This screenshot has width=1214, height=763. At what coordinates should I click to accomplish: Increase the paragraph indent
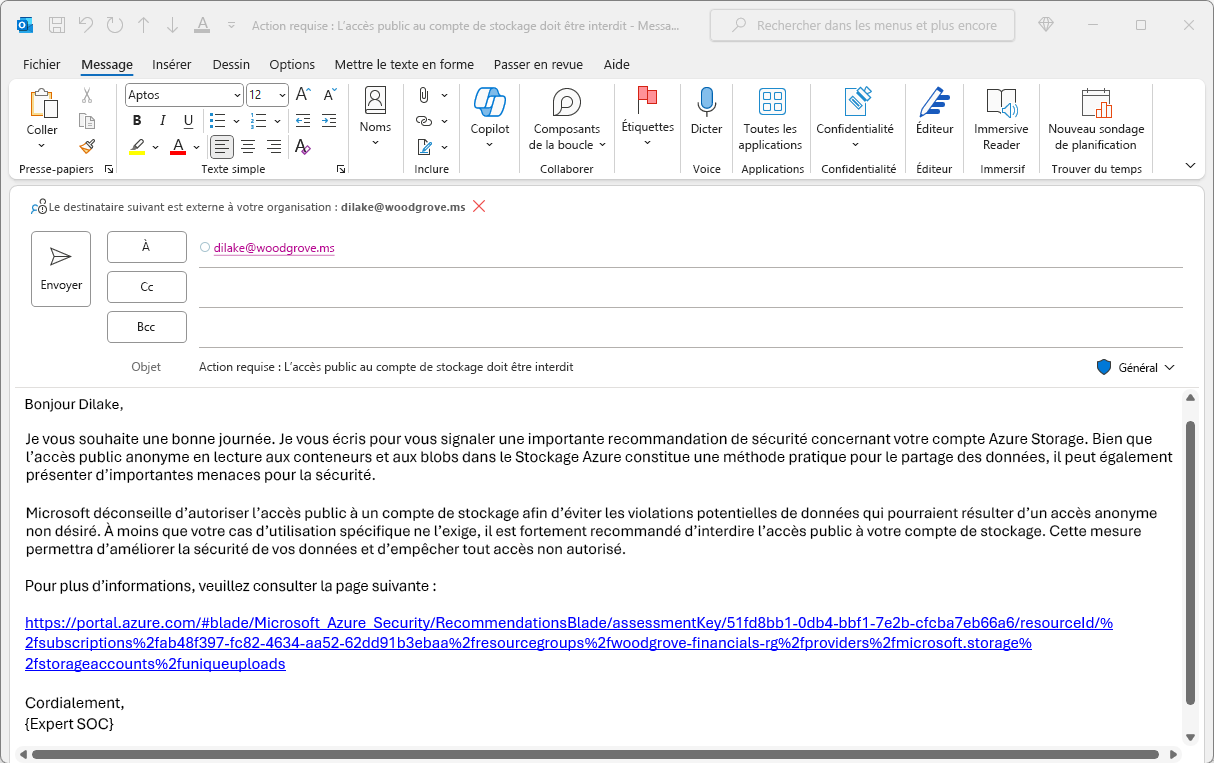click(329, 121)
